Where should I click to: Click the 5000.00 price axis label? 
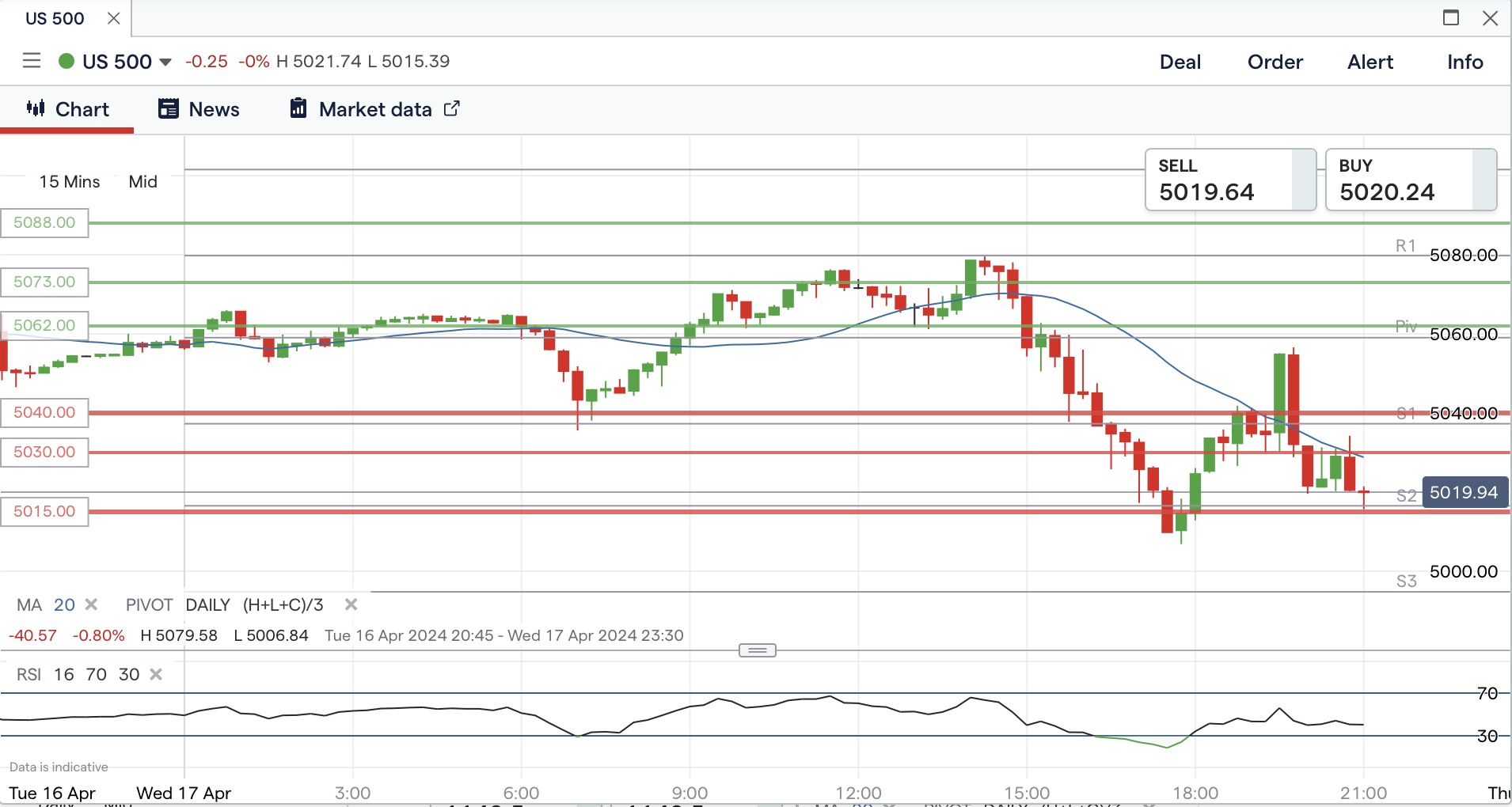1464,571
